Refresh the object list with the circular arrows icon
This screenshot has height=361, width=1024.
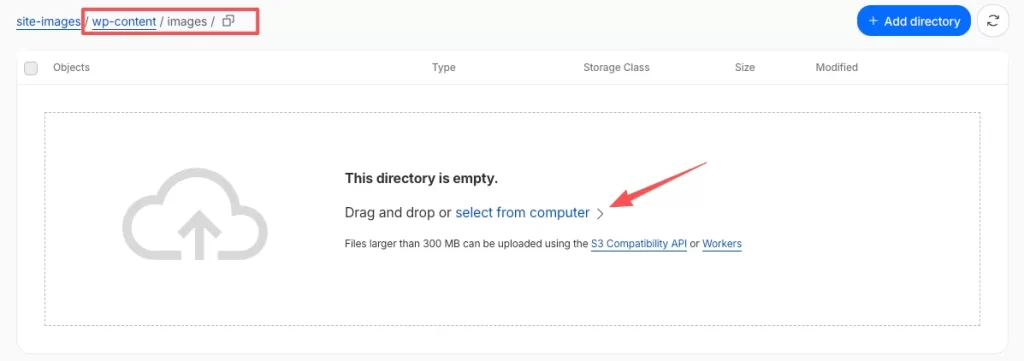pyautogui.click(x=993, y=21)
